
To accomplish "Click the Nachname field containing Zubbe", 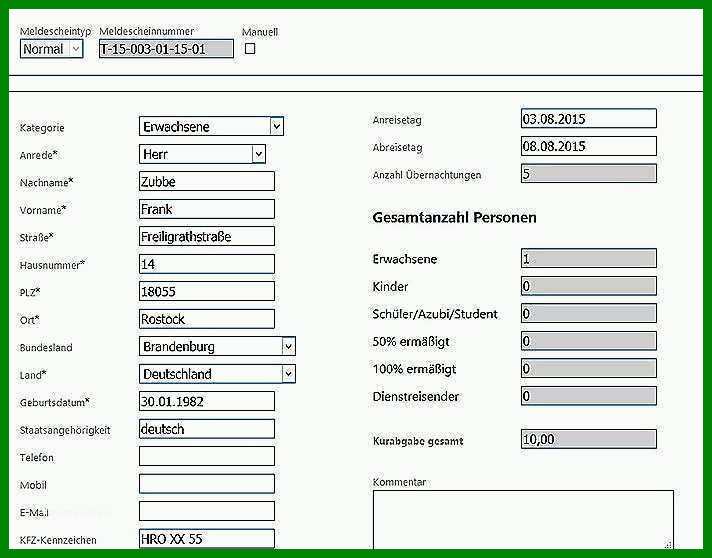I will tap(207, 181).
